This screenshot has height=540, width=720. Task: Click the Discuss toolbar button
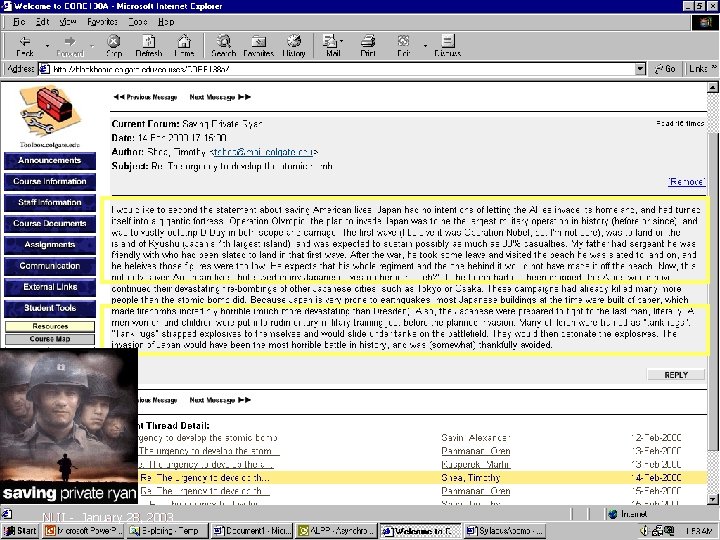(448, 46)
